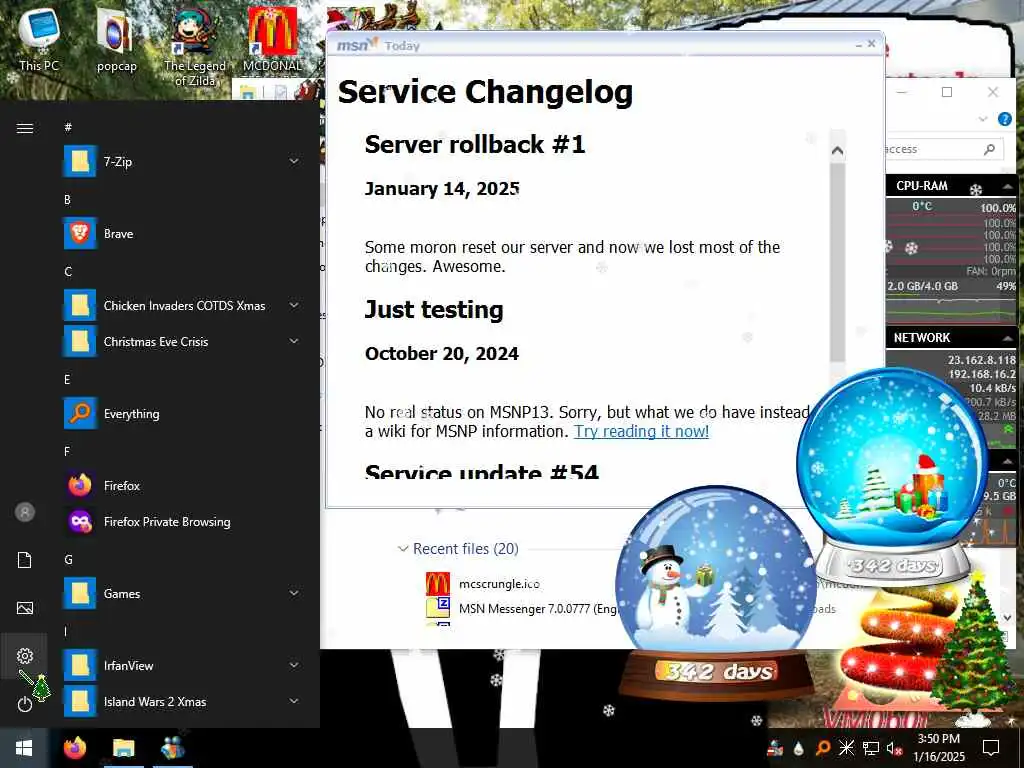The height and width of the screenshot is (768, 1024).
Task: Click the popcap desktop icon
Action: 116,39
